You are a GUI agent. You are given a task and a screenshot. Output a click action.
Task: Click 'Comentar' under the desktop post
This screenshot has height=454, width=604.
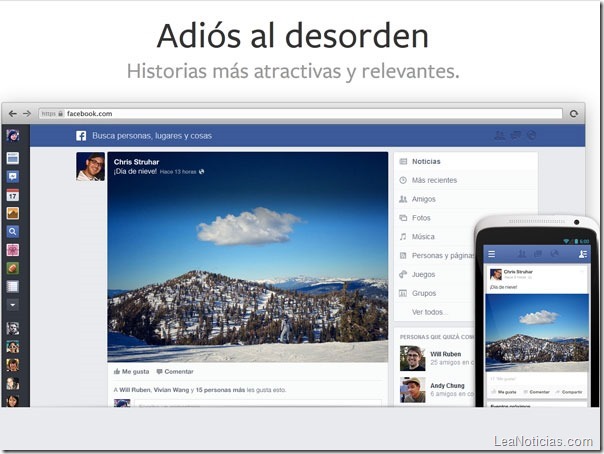(175, 372)
